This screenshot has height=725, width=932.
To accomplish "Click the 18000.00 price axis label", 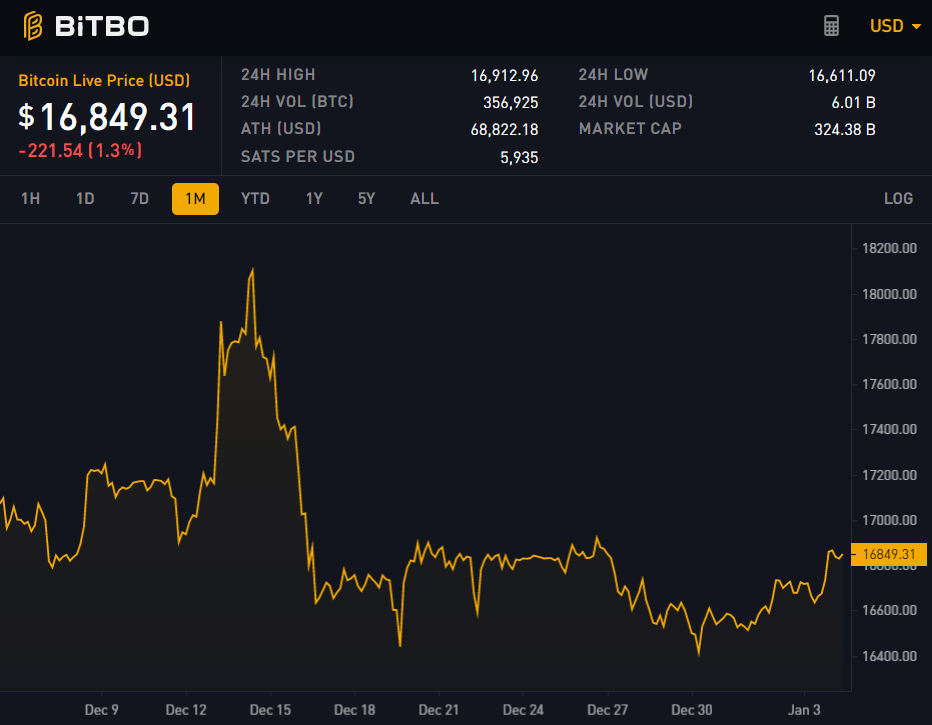I will [889, 294].
